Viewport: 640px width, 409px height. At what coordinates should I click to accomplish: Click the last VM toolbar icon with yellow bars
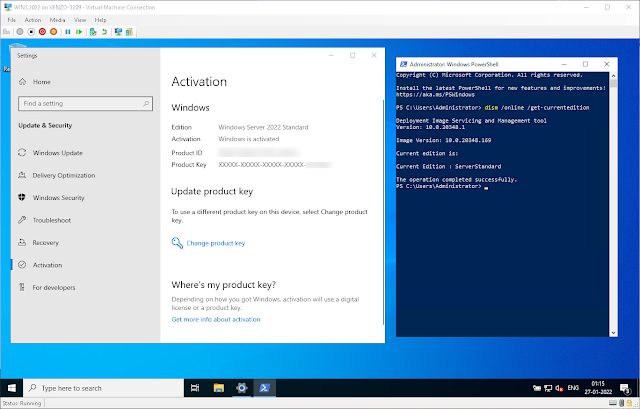click(129, 31)
